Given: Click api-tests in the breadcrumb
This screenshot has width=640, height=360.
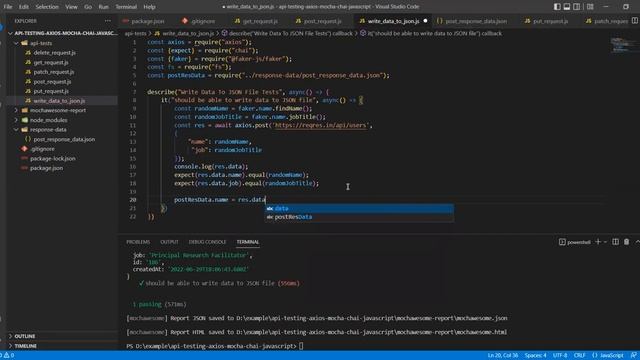Looking at the screenshot, I should tap(135, 33).
